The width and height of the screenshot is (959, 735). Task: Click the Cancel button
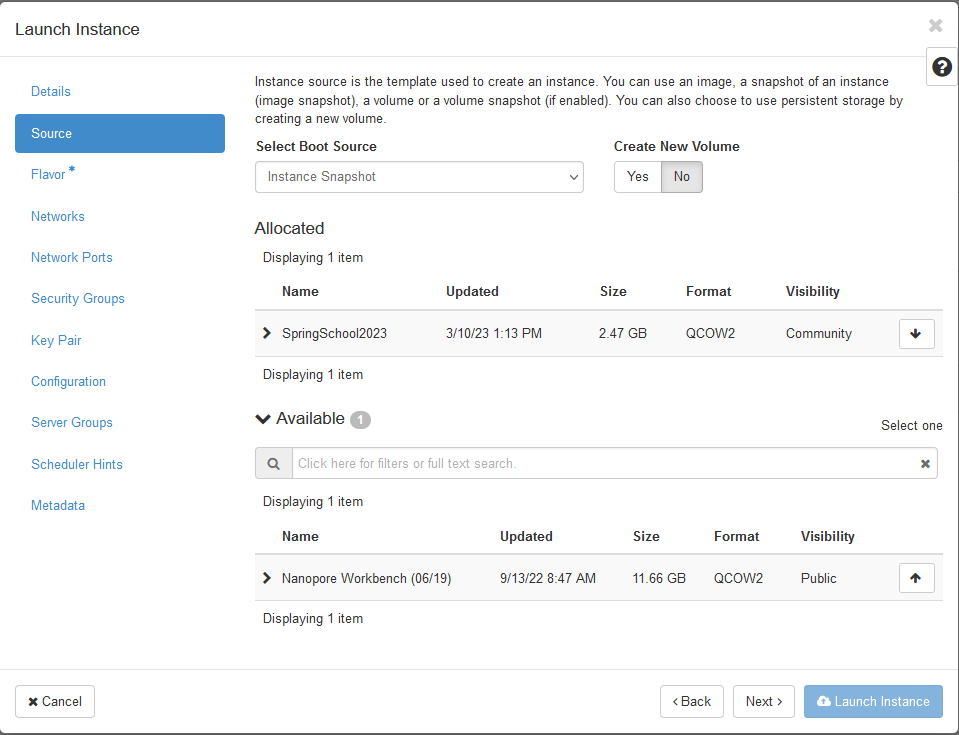55,702
